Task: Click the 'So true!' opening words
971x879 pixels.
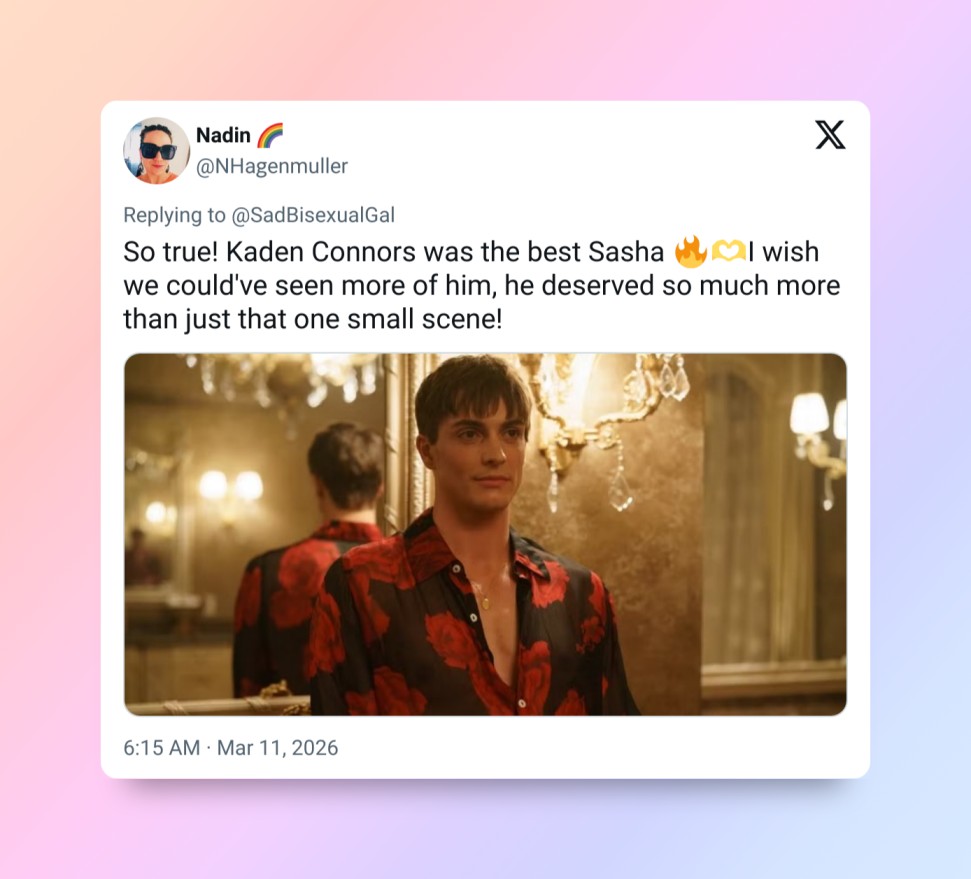Action: tap(170, 252)
